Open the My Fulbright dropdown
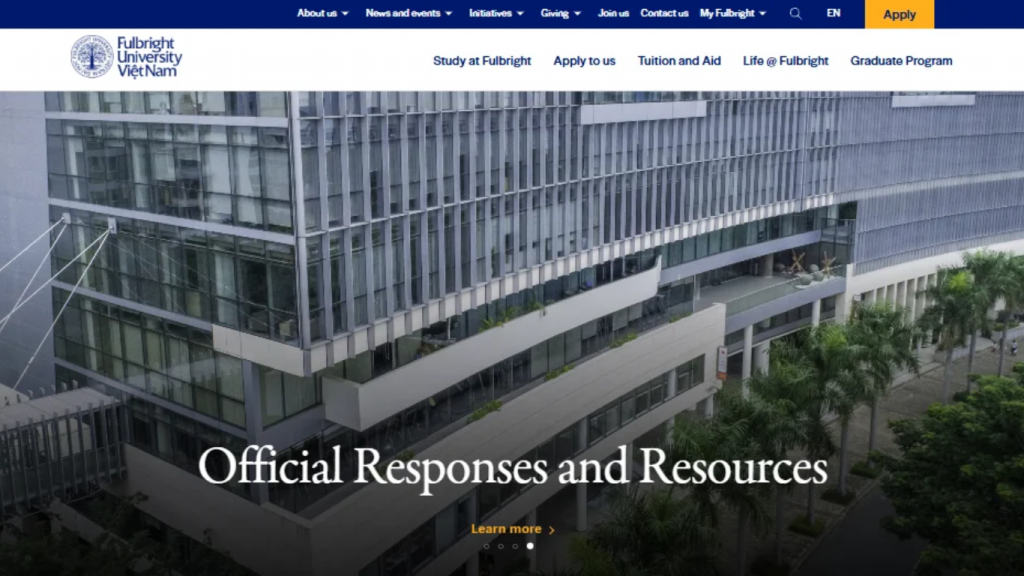Screen dimensions: 1024x576 pyautogui.click(x=729, y=14)
